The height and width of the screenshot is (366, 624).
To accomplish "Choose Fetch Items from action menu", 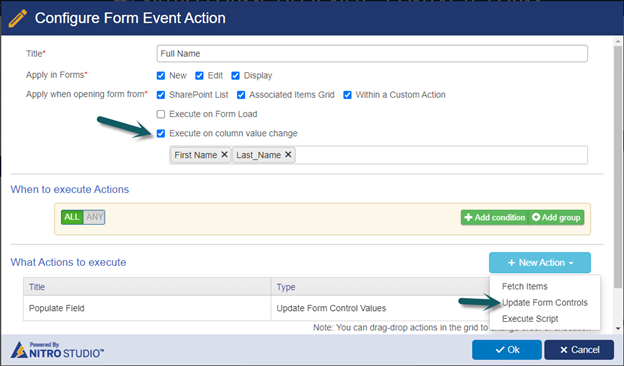I will pyautogui.click(x=525, y=286).
